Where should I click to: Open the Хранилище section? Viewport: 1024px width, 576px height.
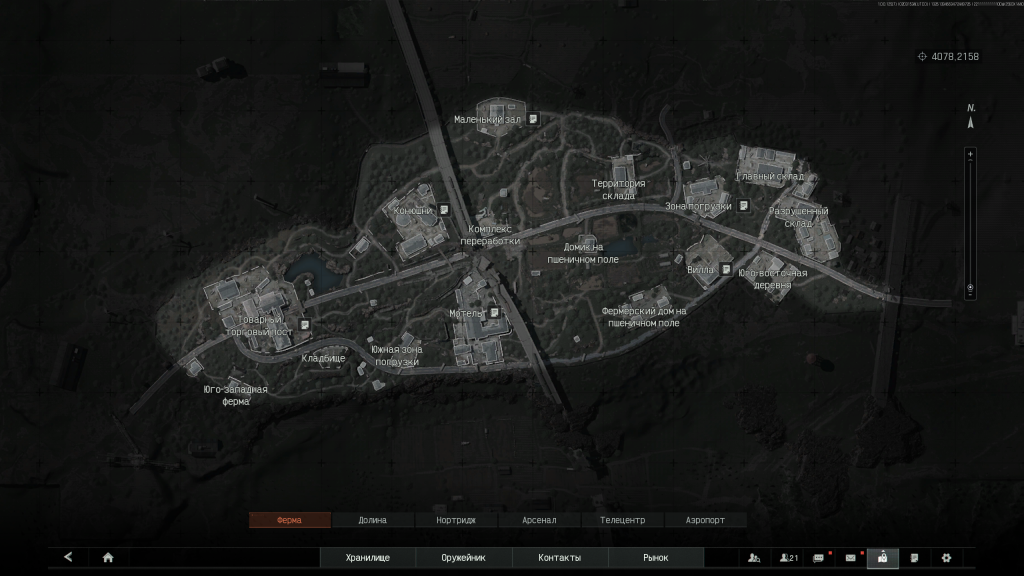click(367, 557)
